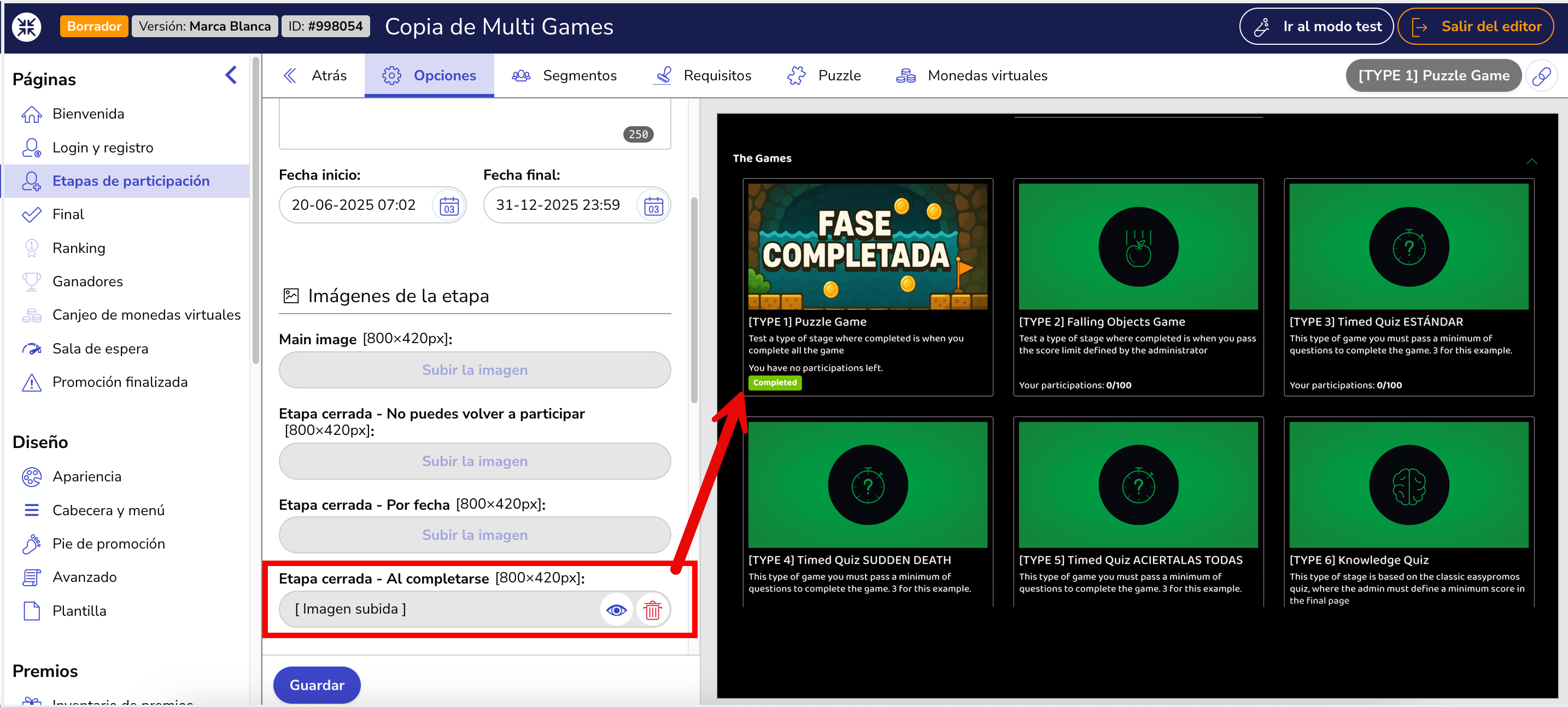The width and height of the screenshot is (1568, 707).
Task: Open the Fecha final calendar picker
Action: pyautogui.click(x=653, y=205)
